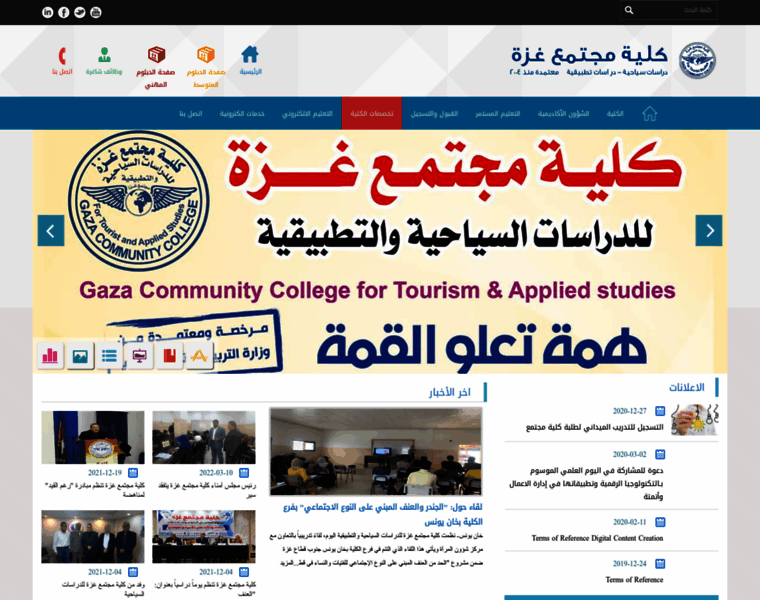The image size is (760, 600).
Task: Open the التعليم الالكتروني nav menu
Action: coord(307,114)
